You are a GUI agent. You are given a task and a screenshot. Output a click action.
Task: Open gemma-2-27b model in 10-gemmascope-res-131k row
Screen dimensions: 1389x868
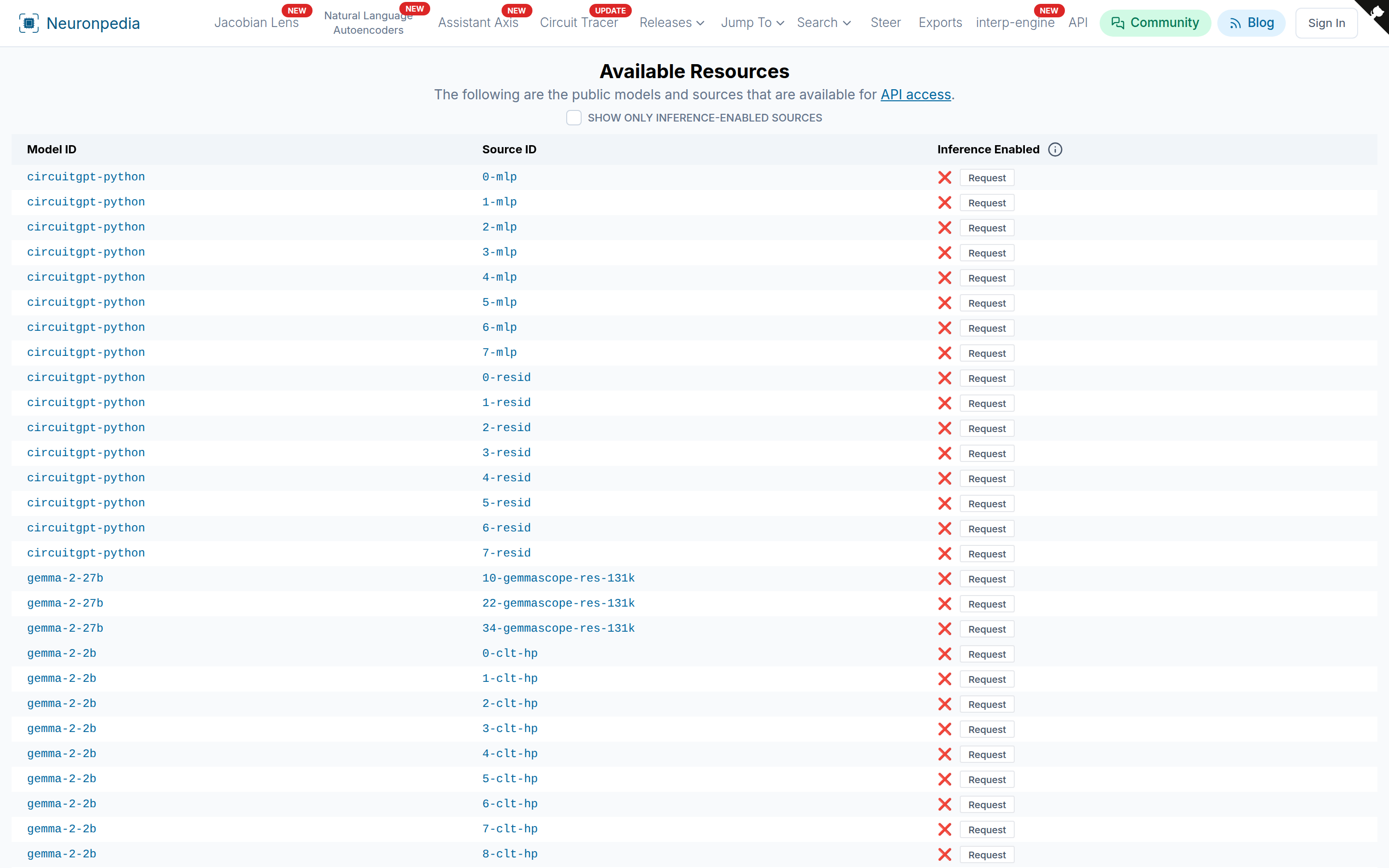point(65,578)
